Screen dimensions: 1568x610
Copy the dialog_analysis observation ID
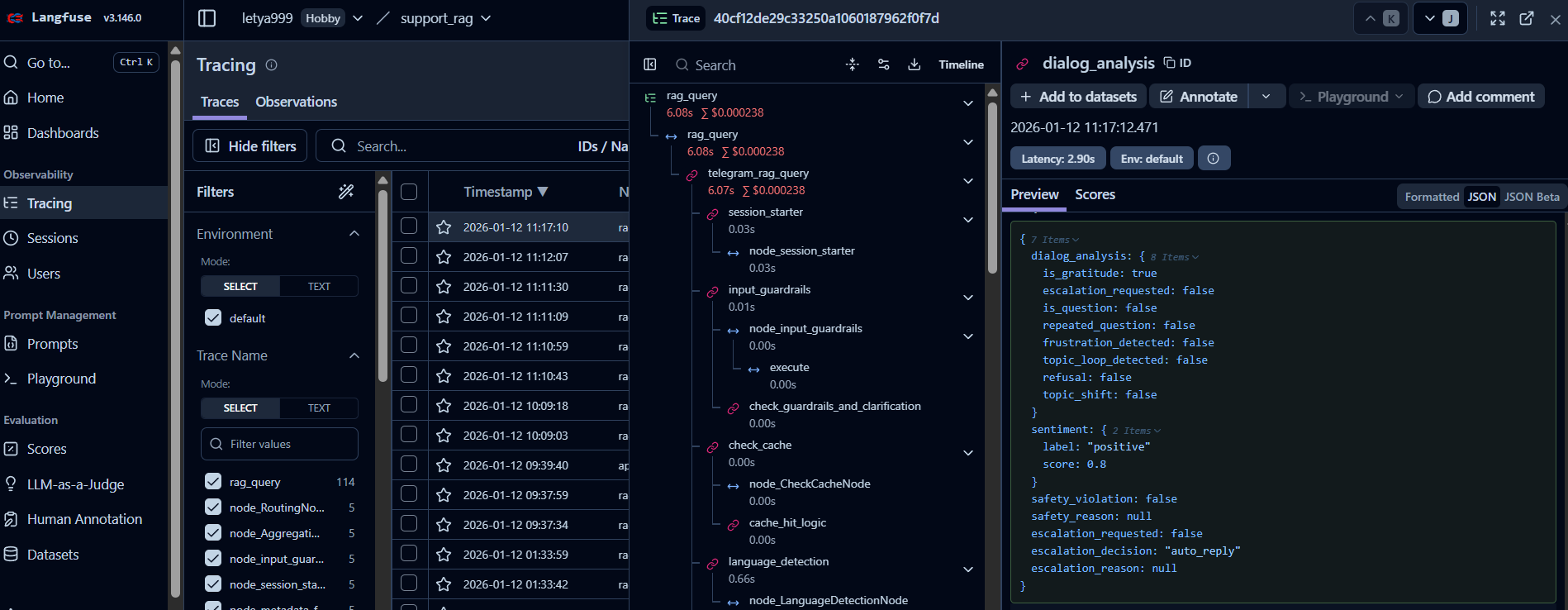(x=1177, y=63)
